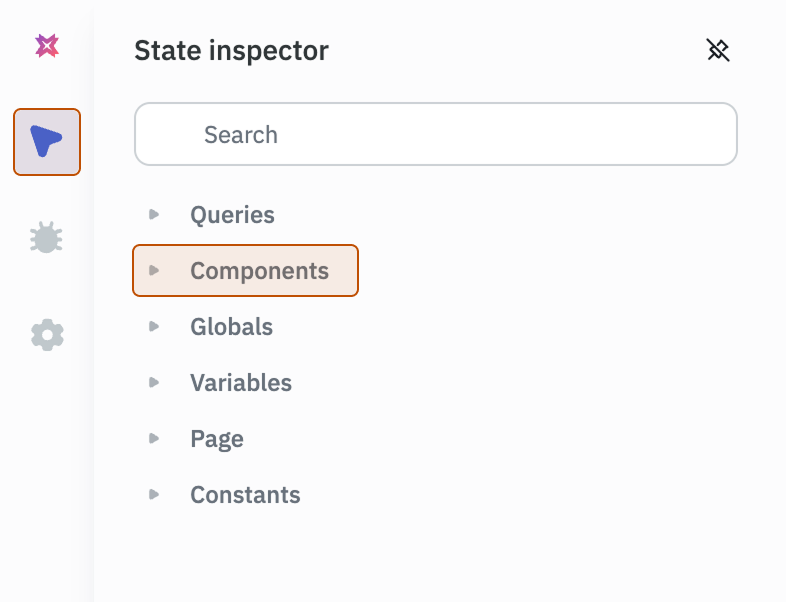Select the Variables label
Viewport: 786px width, 602px height.
coord(241,383)
